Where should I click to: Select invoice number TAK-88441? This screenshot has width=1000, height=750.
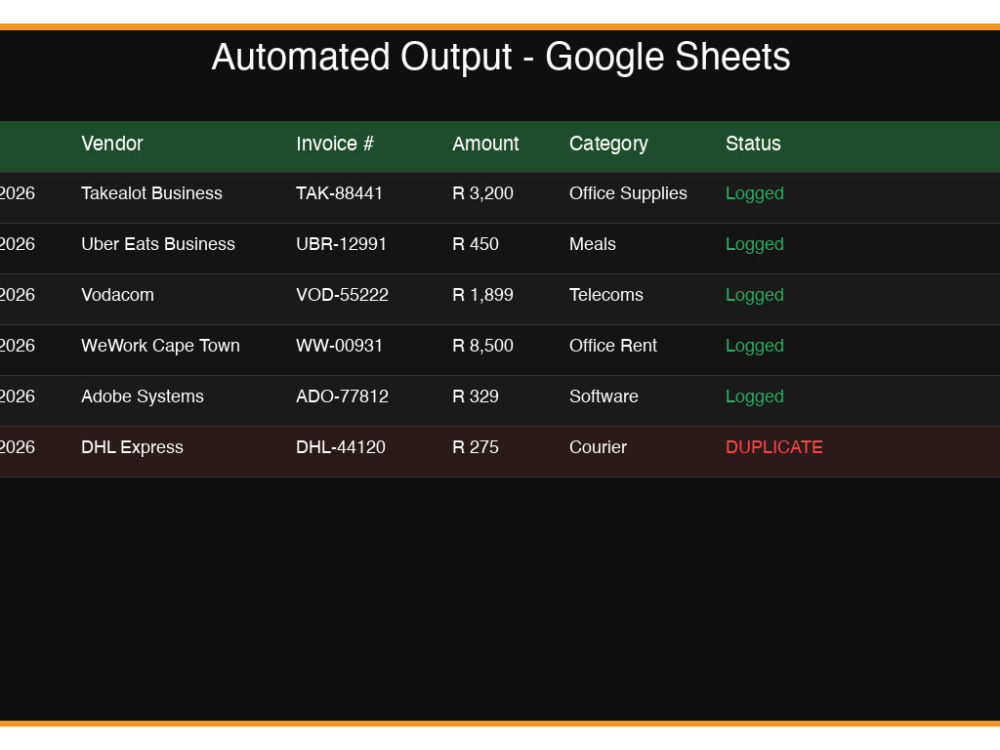pos(339,193)
